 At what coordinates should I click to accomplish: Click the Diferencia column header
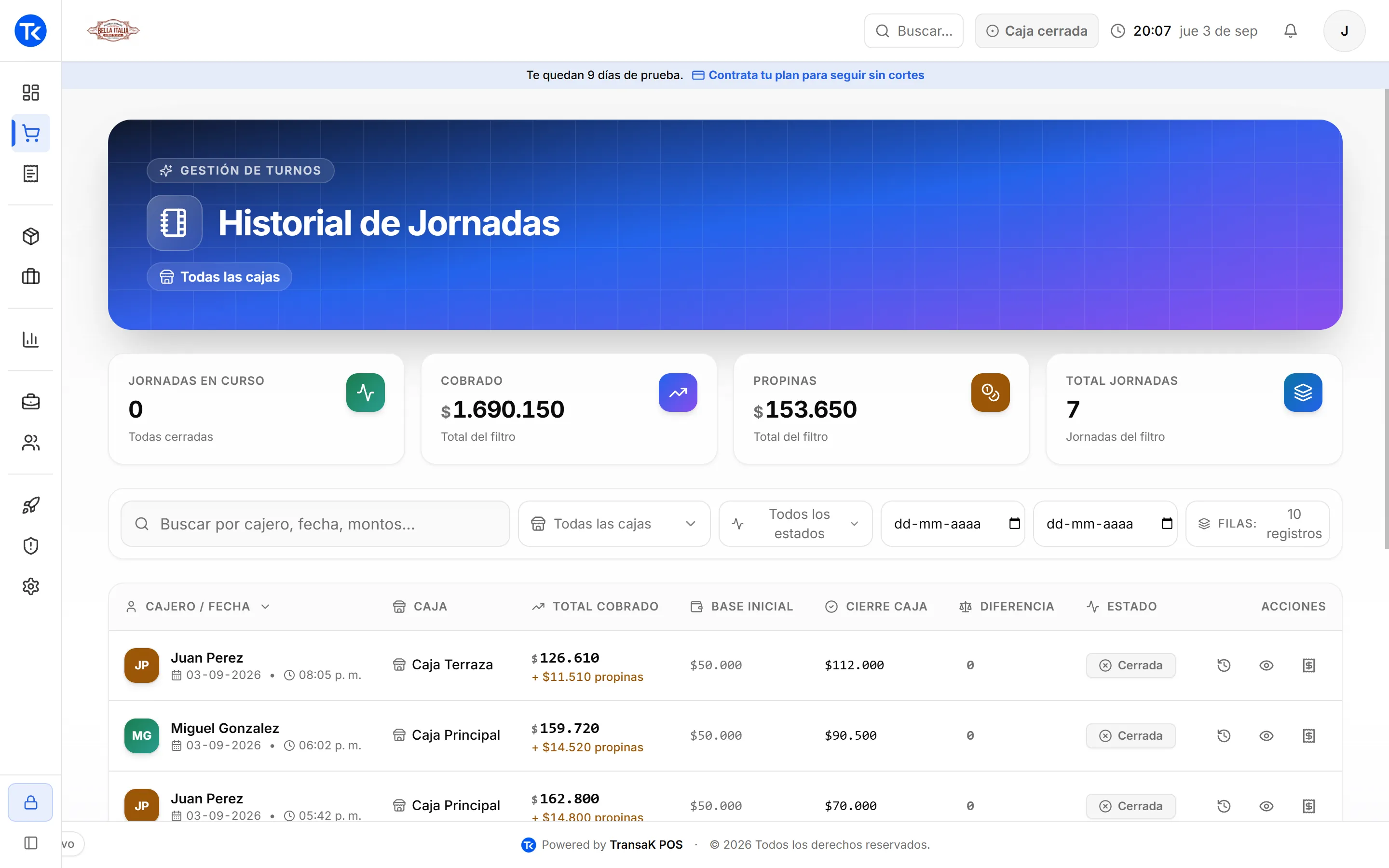[1006, 607]
